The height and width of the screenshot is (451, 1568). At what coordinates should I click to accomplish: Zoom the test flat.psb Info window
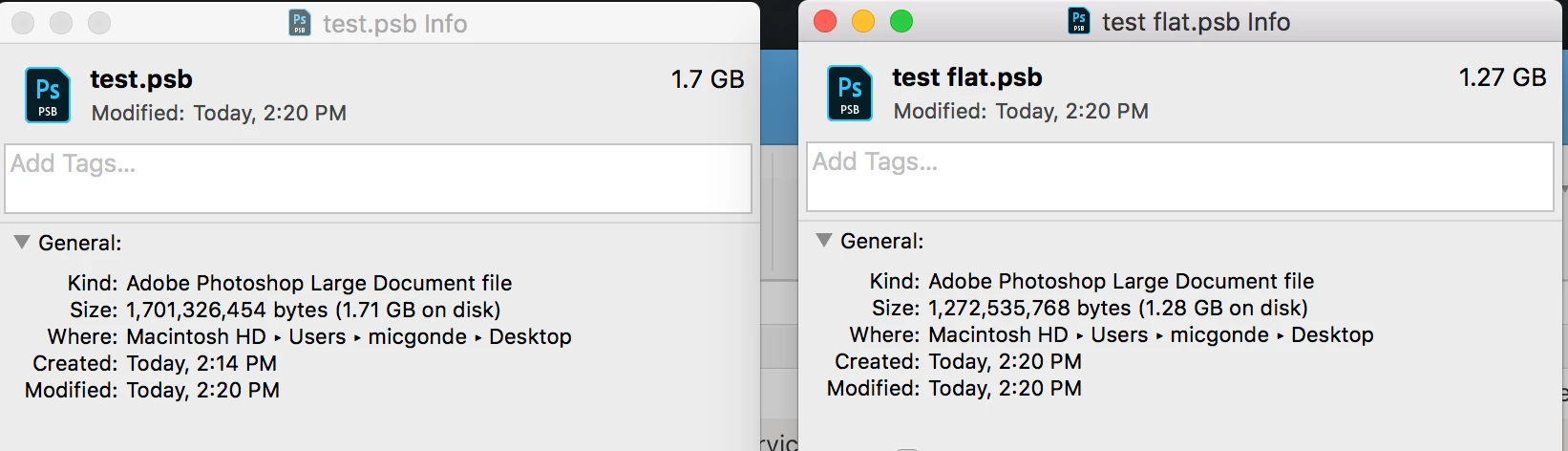pyautogui.click(x=901, y=21)
